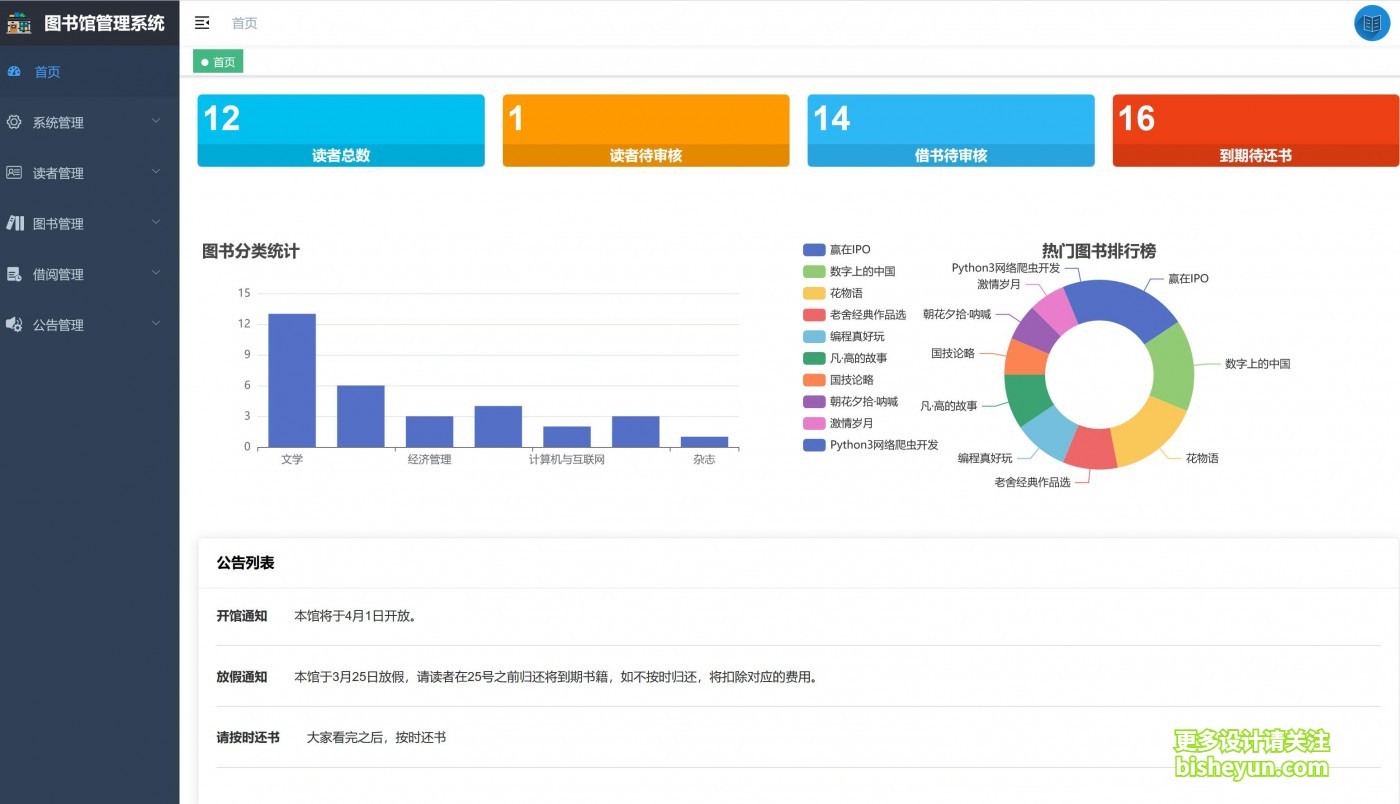Select the green 首页 tab tag

pyautogui.click(x=217, y=61)
